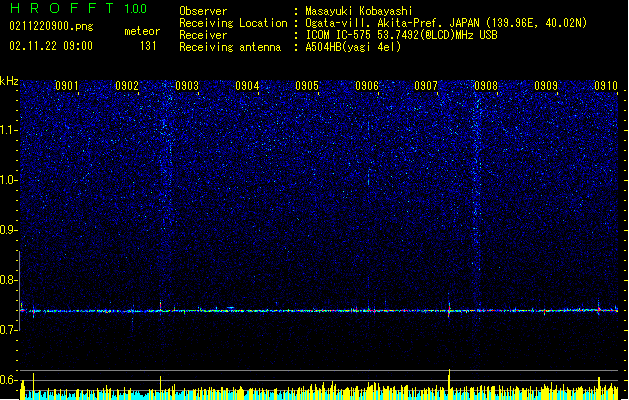The image size is (629, 400).
Task: Click the meteor label
Action: click(x=142, y=31)
